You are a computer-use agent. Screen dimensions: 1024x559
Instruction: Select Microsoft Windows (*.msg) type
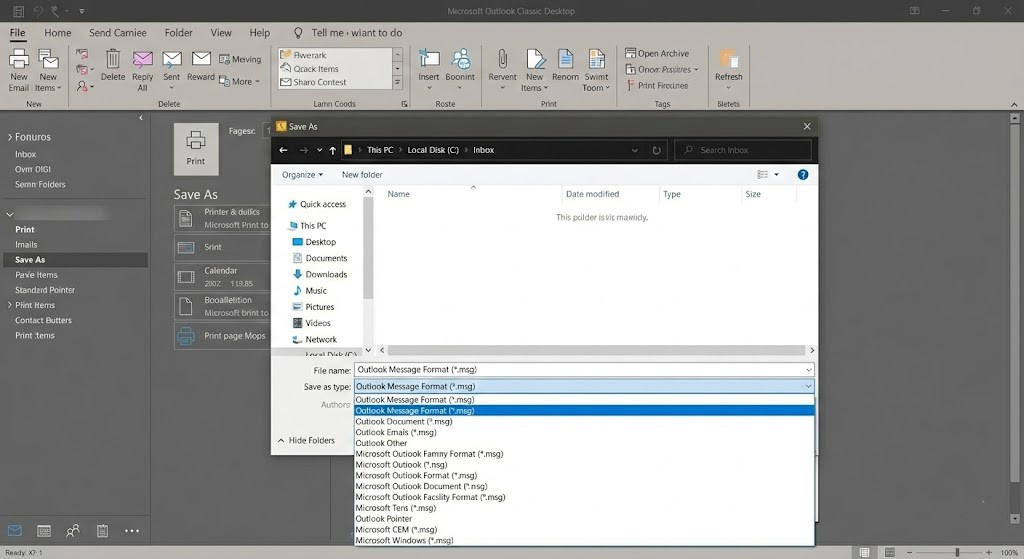[584, 541]
